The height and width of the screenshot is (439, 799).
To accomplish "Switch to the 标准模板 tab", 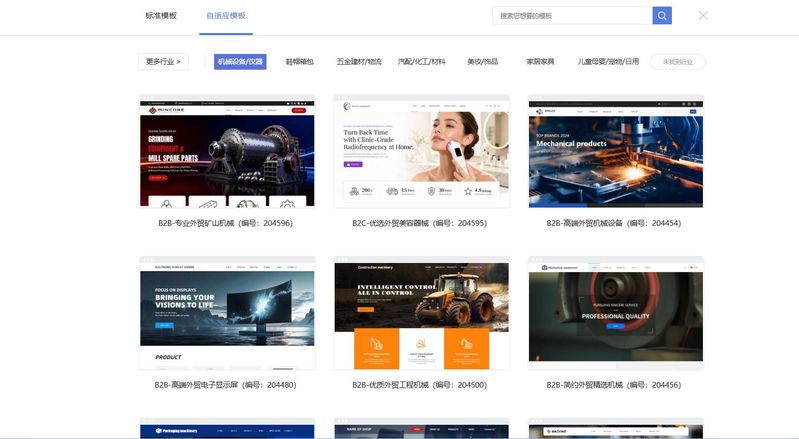I will point(161,16).
